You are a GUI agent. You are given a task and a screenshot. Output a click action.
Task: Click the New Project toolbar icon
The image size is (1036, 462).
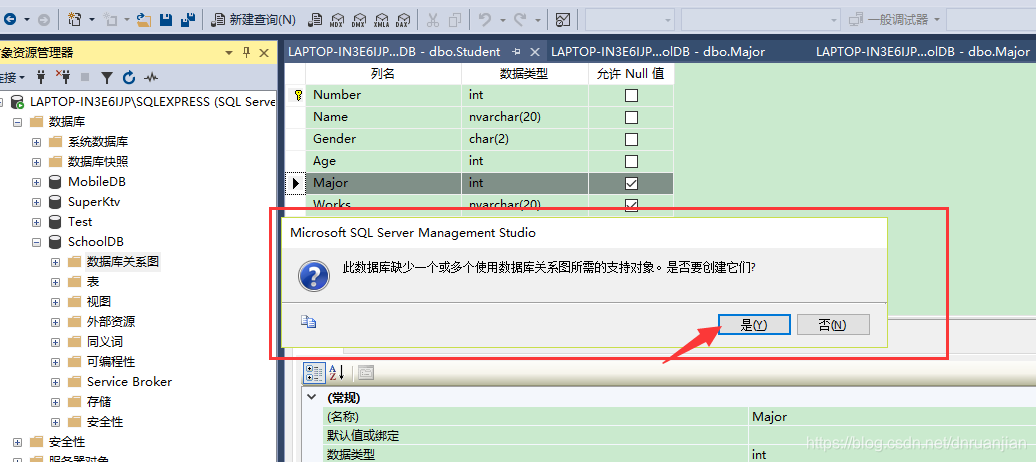click(x=75, y=20)
